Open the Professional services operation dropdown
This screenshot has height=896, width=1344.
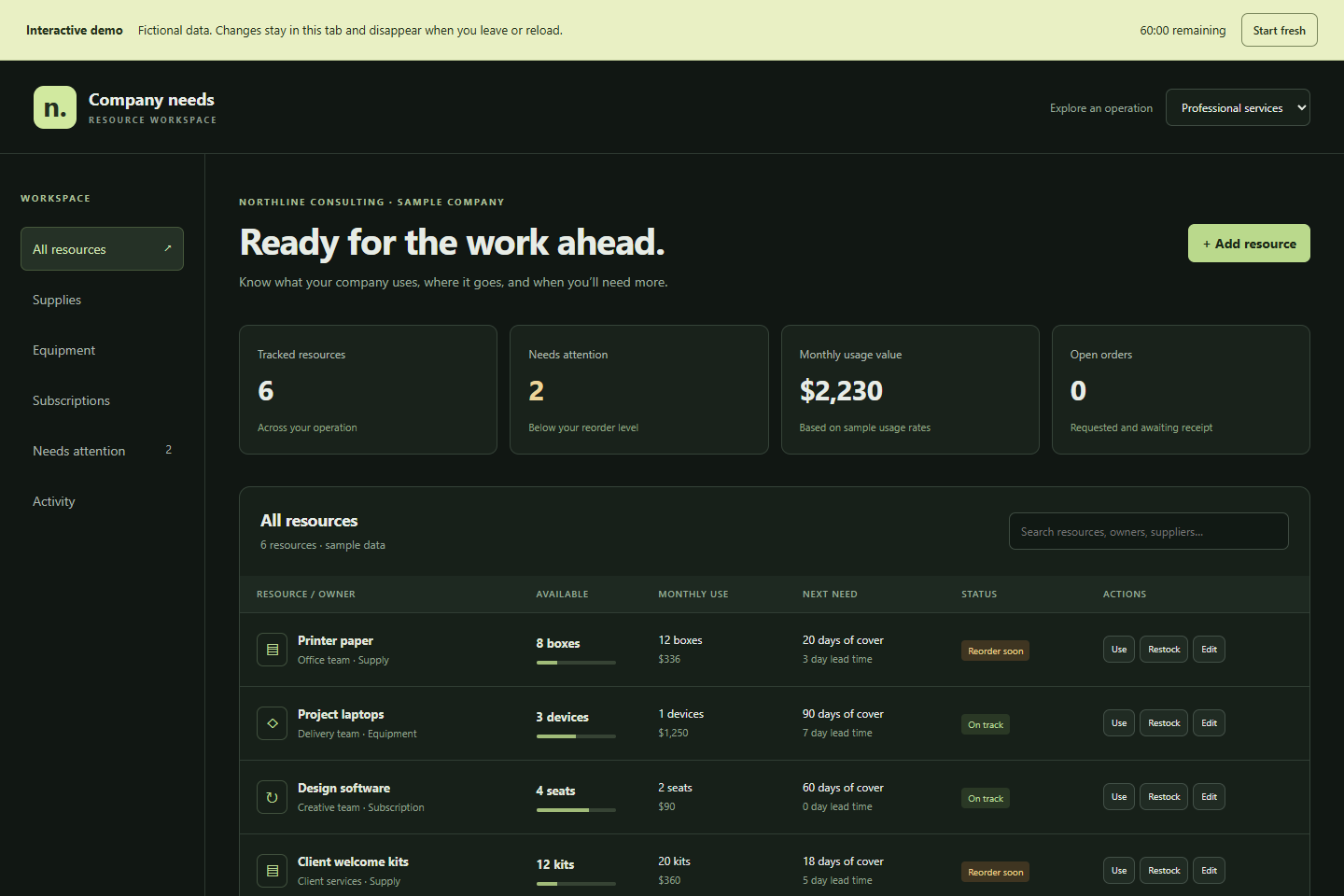point(1238,107)
